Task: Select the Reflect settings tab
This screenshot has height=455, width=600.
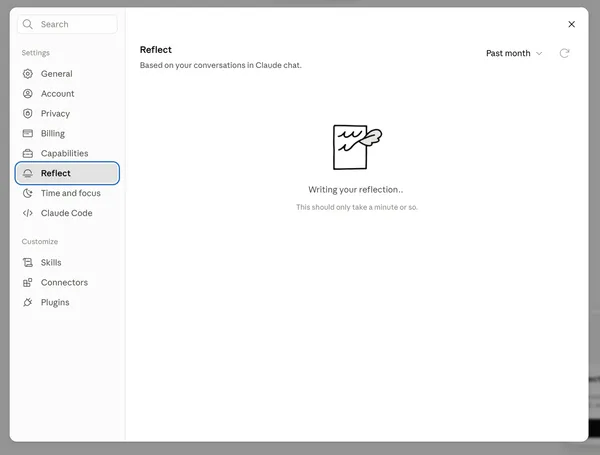Action: coord(67,173)
